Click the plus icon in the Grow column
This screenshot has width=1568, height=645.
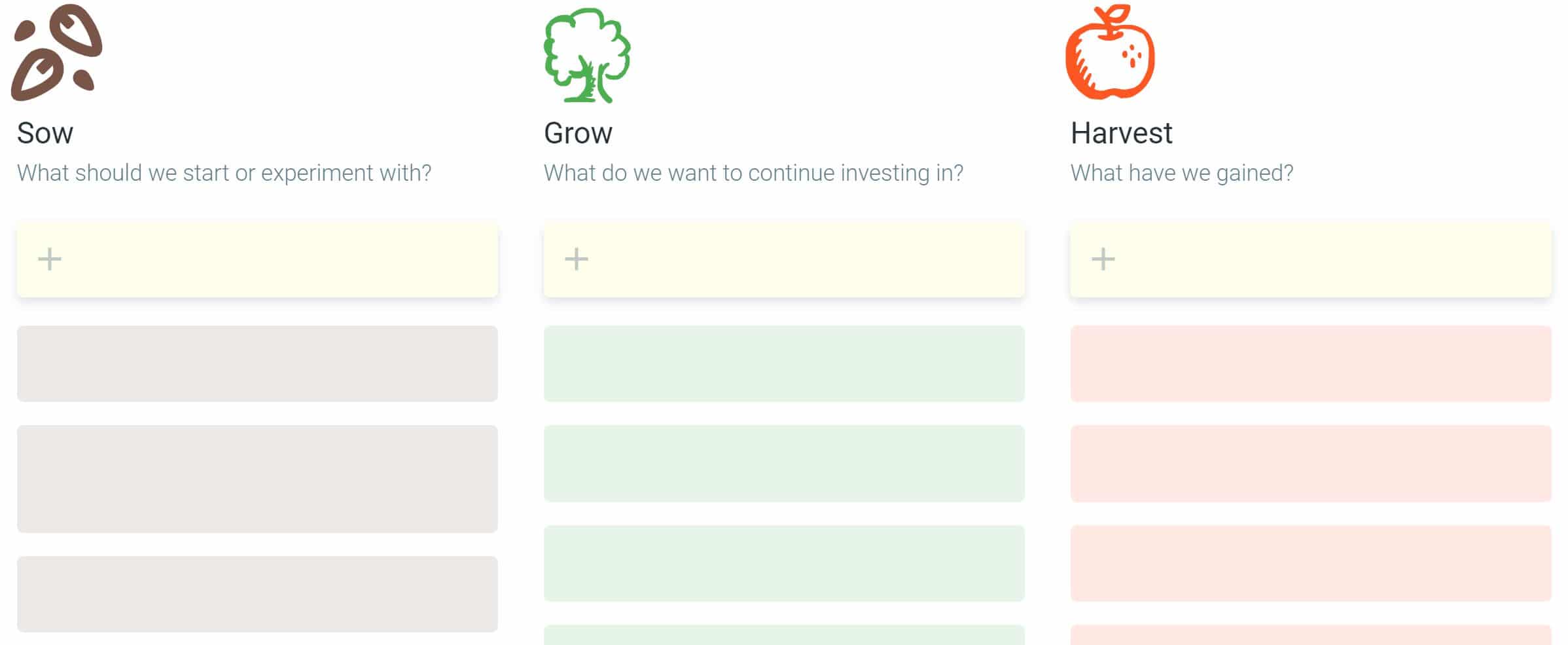click(x=577, y=259)
